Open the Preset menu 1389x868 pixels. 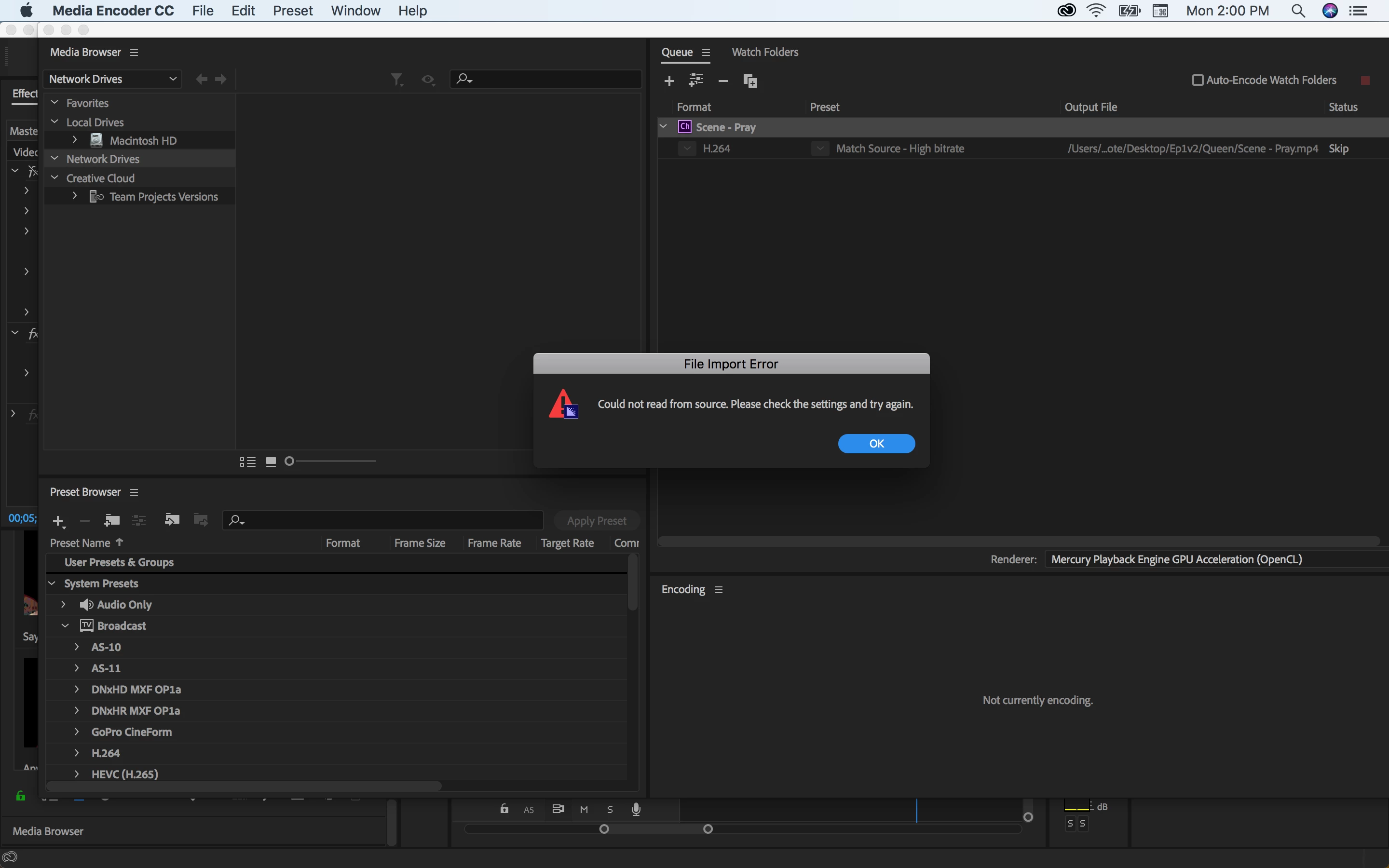pyautogui.click(x=293, y=11)
